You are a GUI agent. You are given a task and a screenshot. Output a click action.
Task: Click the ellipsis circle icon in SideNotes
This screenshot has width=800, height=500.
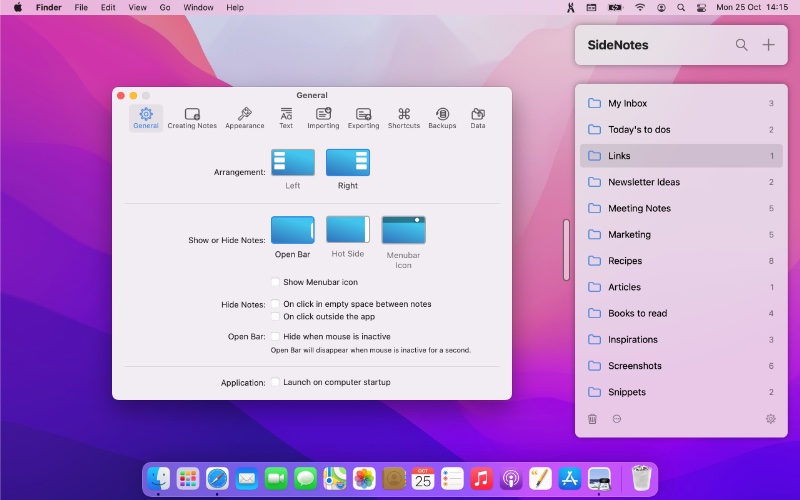click(617, 419)
